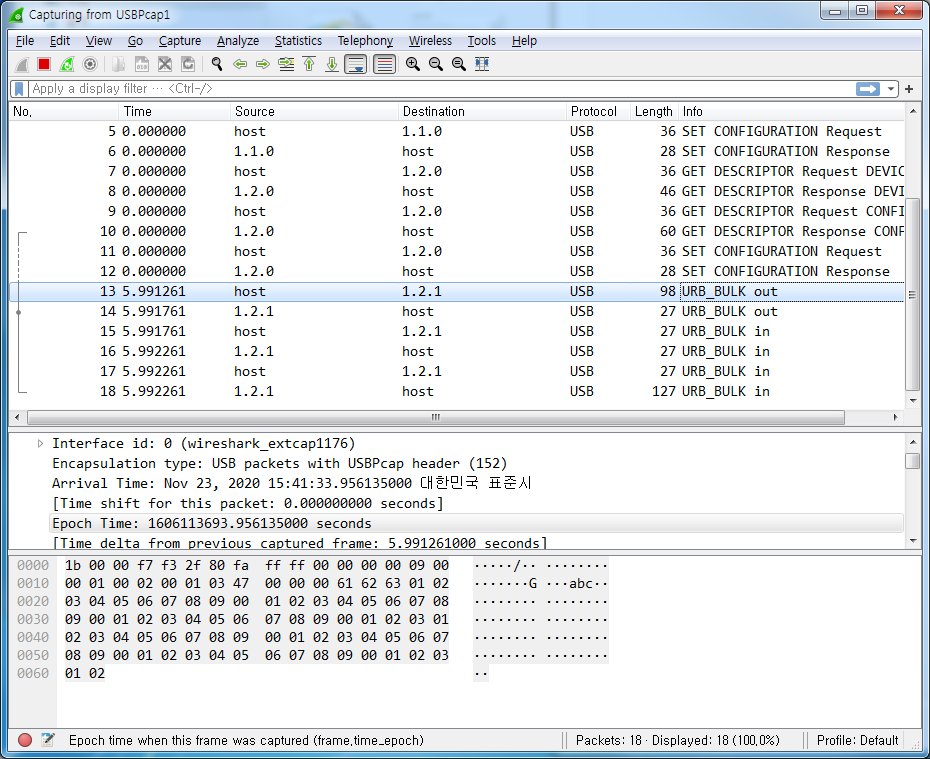Image resolution: width=930 pixels, height=759 pixels.
Task: Click the Open capture file icon
Action: coord(119,64)
